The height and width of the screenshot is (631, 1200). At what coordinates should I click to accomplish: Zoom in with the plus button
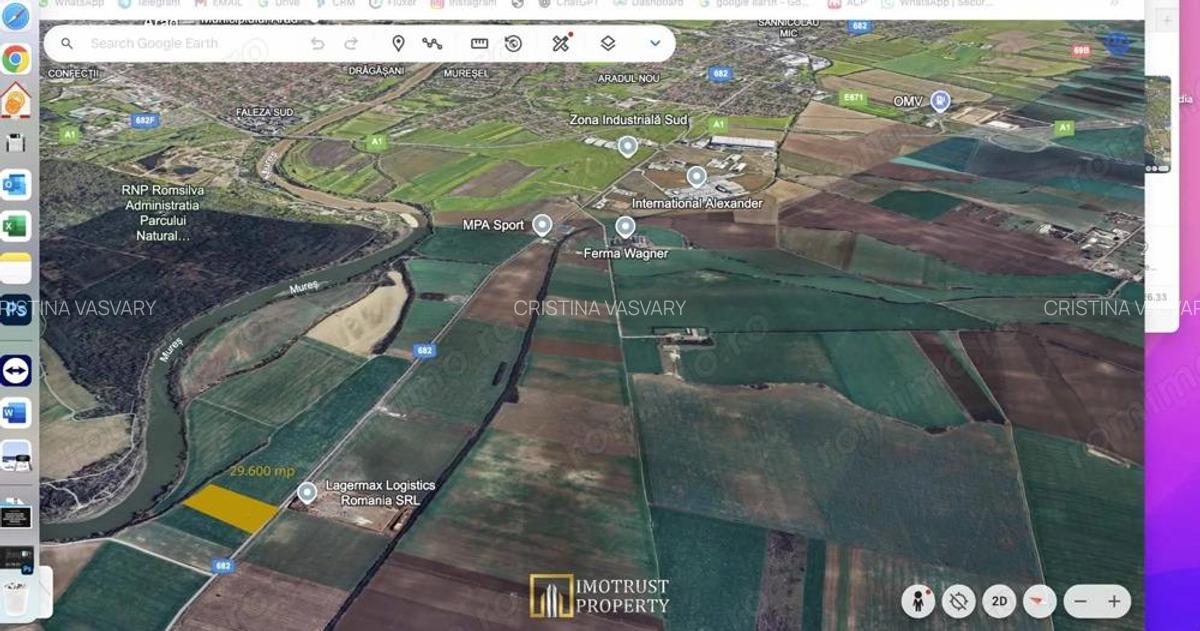click(x=1113, y=601)
